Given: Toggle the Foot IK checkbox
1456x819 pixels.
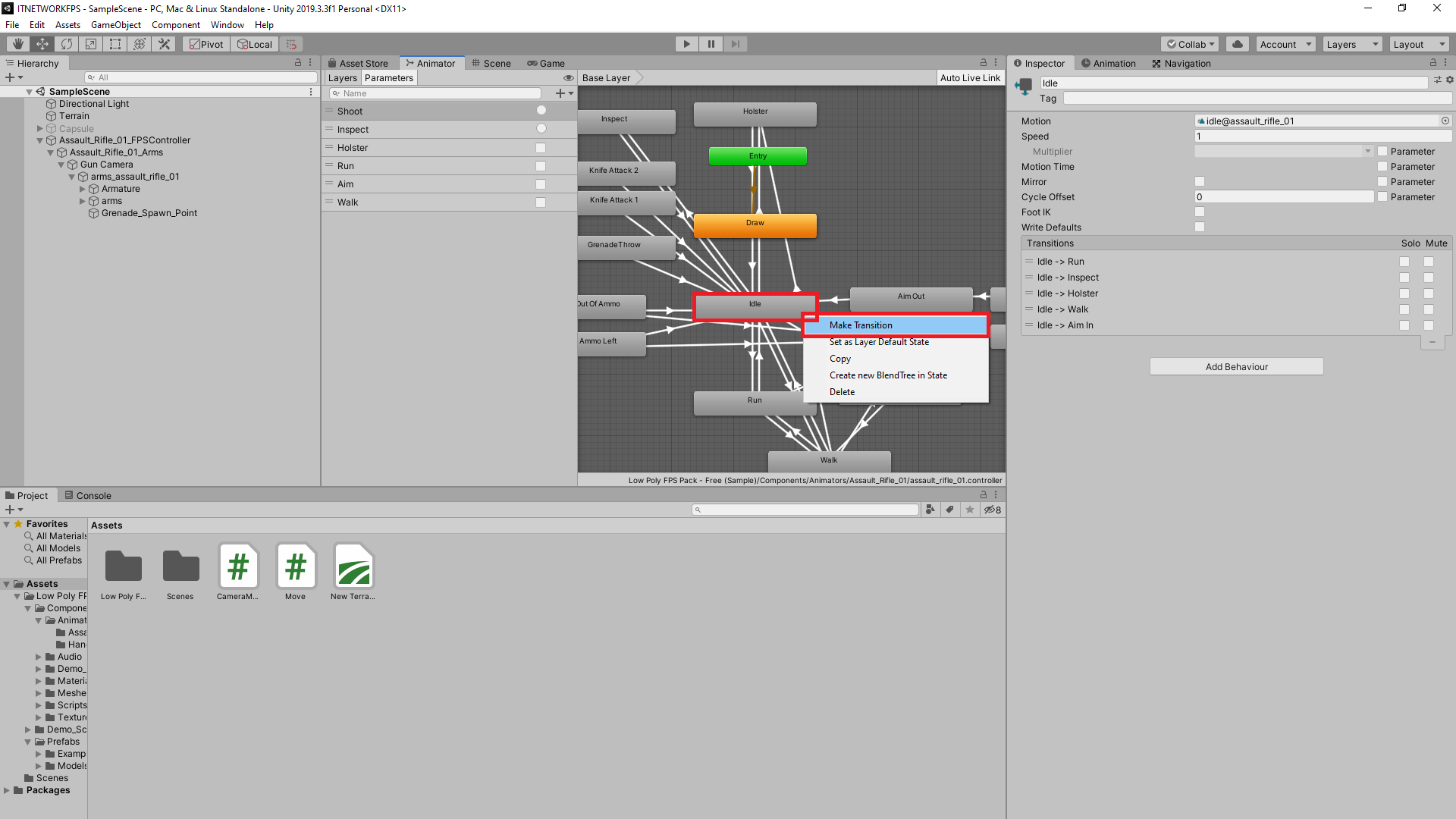Looking at the screenshot, I should pos(1199,212).
